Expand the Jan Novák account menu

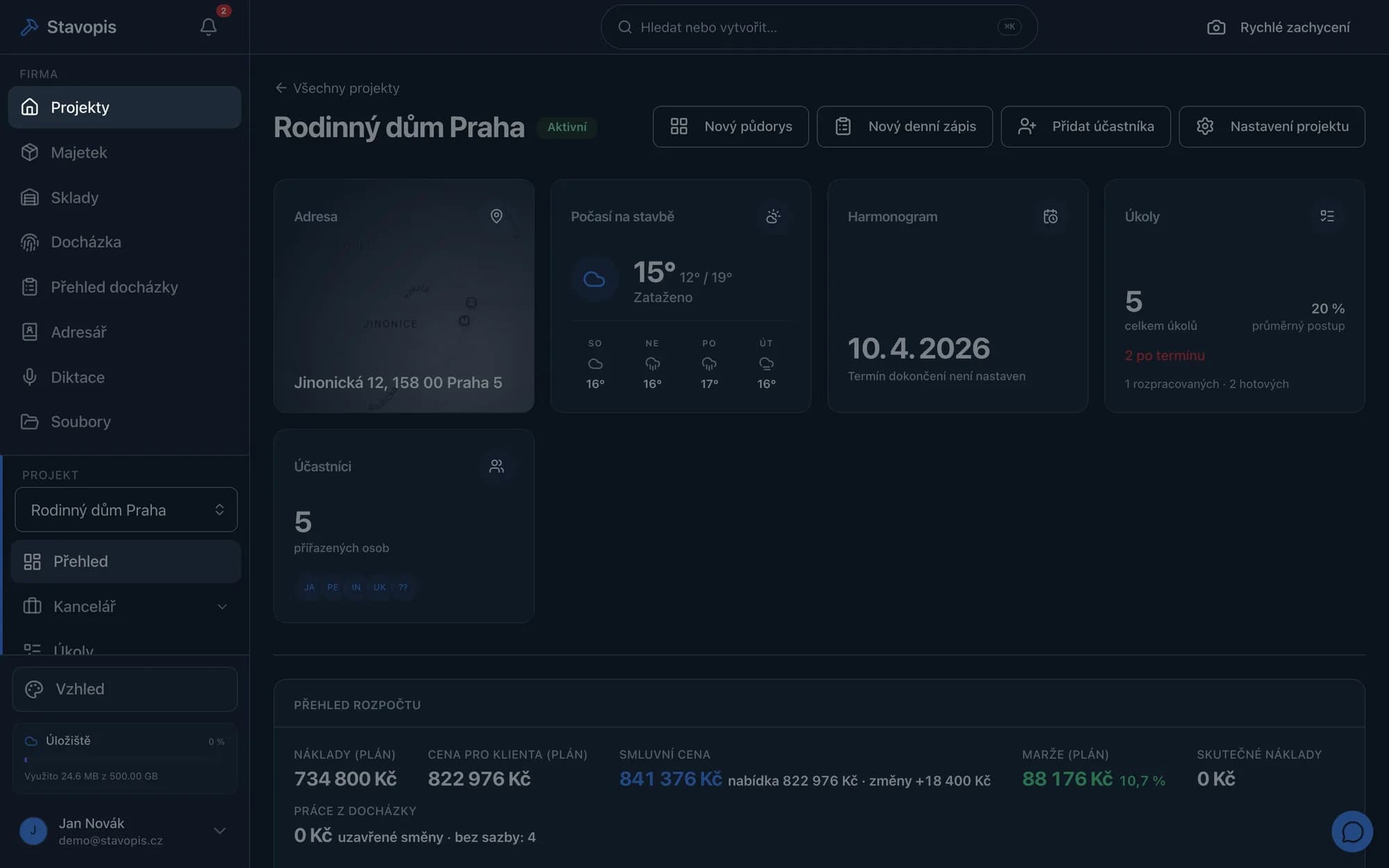tap(219, 831)
